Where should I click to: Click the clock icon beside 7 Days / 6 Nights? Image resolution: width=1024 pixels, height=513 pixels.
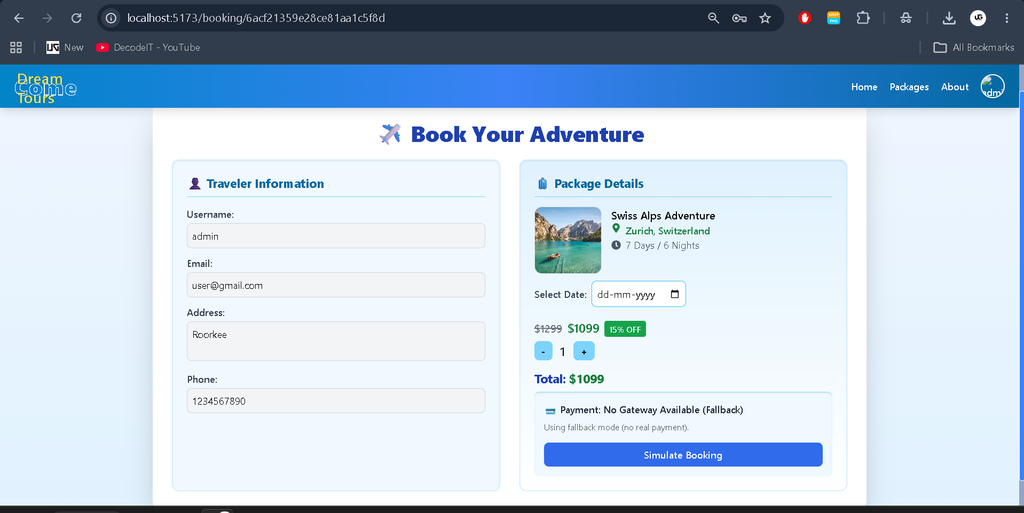coord(616,245)
